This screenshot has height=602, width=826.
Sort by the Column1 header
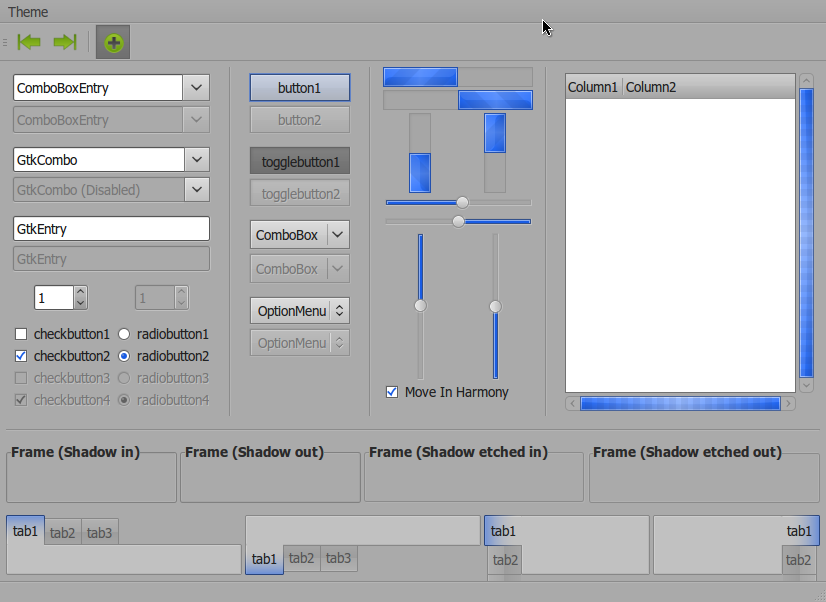click(593, 87)
